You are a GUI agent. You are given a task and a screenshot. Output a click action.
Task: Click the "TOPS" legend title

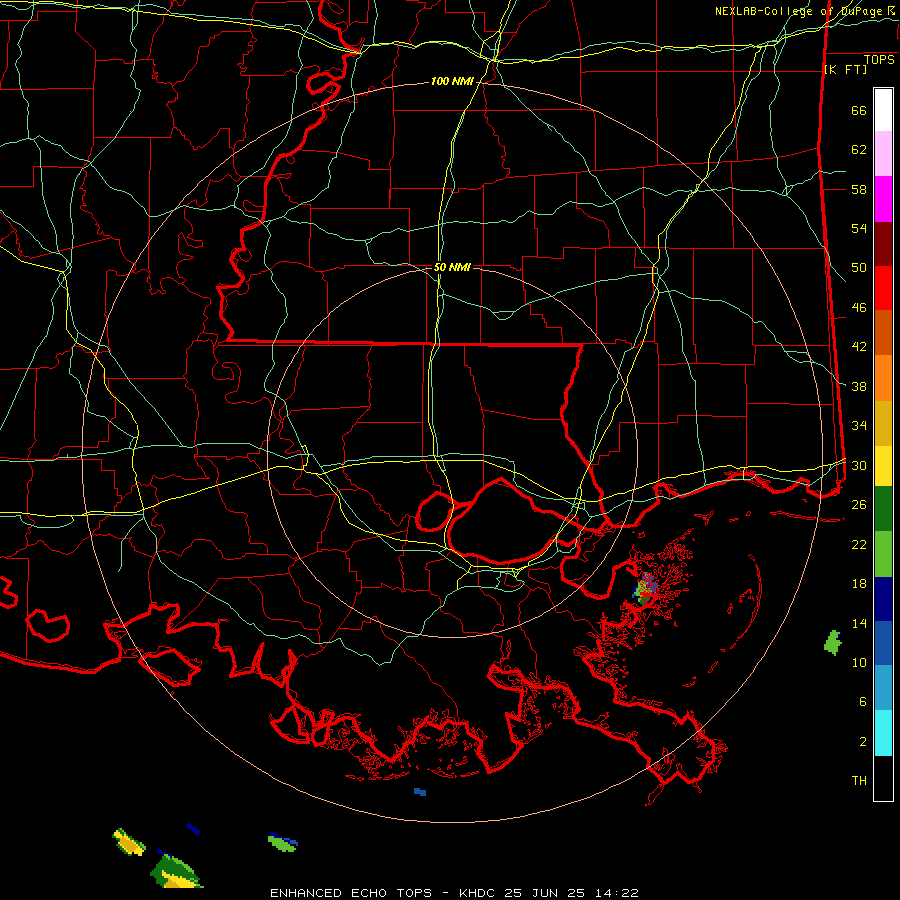click(x=879, y=59)
